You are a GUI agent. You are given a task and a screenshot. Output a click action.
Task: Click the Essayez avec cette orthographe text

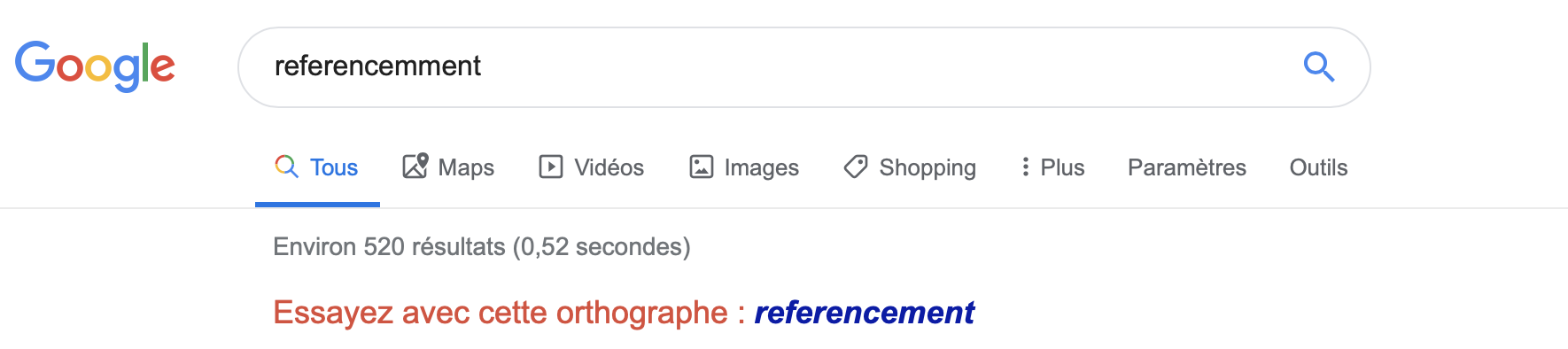501,313
